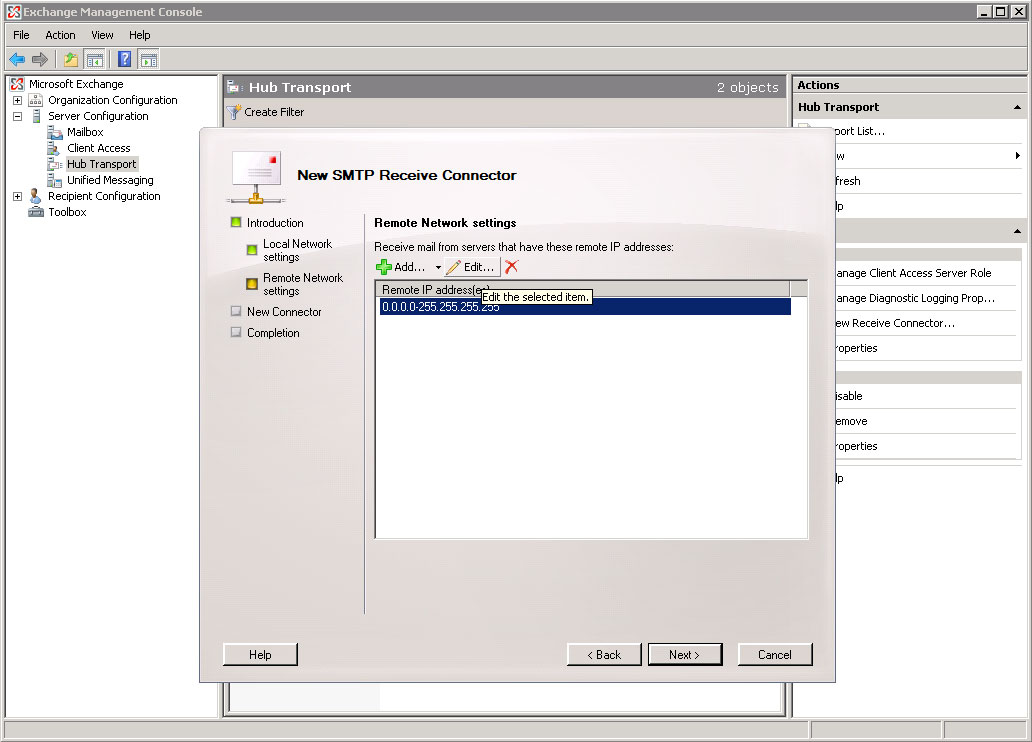This screenshot has width=1032, height=742.
Task: Click the Organization Configuration icon in tree
Action: (36, 100)
